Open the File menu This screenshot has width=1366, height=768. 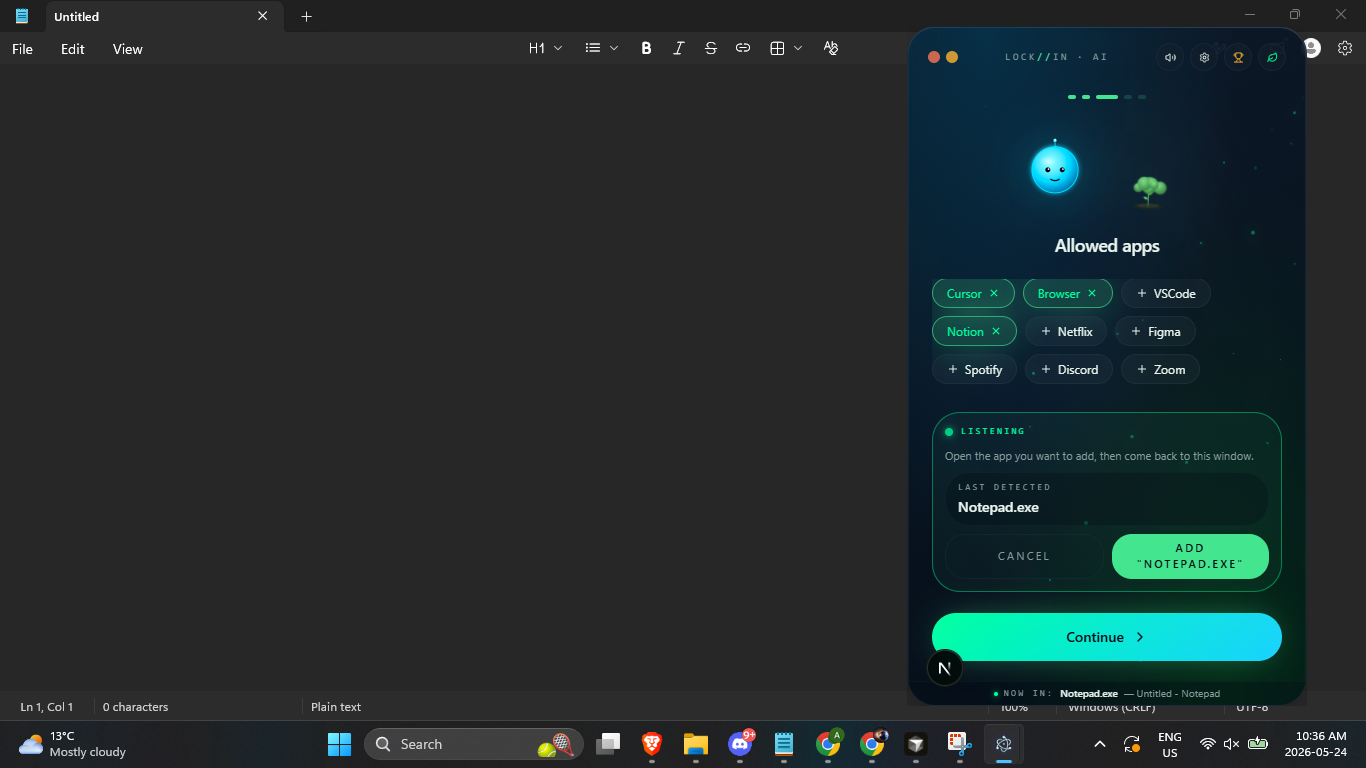pyautogui.click(x=22, y=49)
